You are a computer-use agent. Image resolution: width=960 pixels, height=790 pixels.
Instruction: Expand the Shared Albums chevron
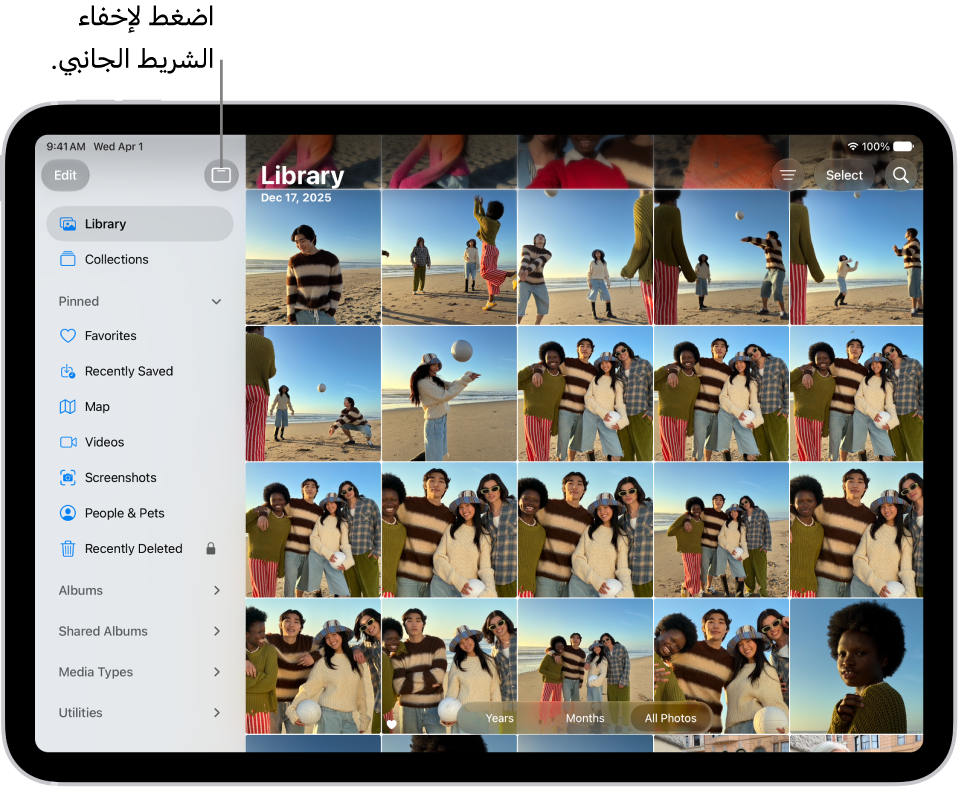pyautogui.click(x=217, y=631)
